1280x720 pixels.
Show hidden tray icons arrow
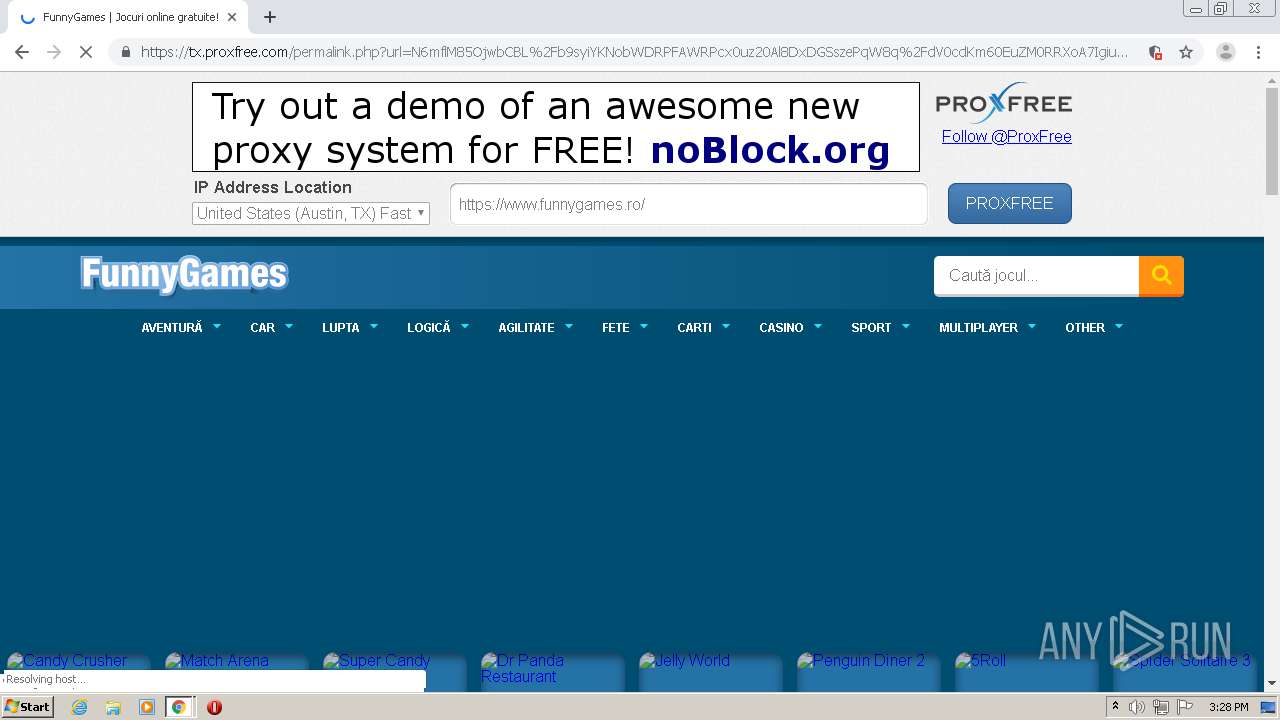click(1115, 707)
